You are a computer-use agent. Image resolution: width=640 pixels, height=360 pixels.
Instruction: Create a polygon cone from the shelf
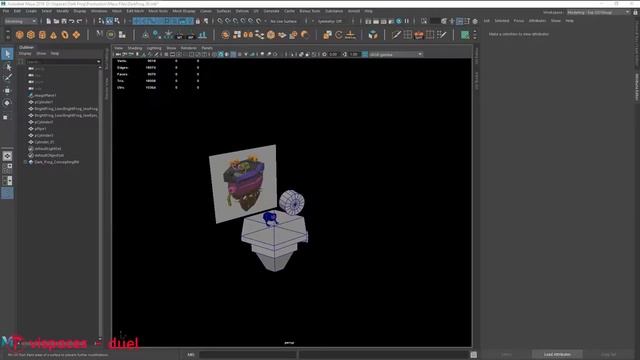coord(53,35)
